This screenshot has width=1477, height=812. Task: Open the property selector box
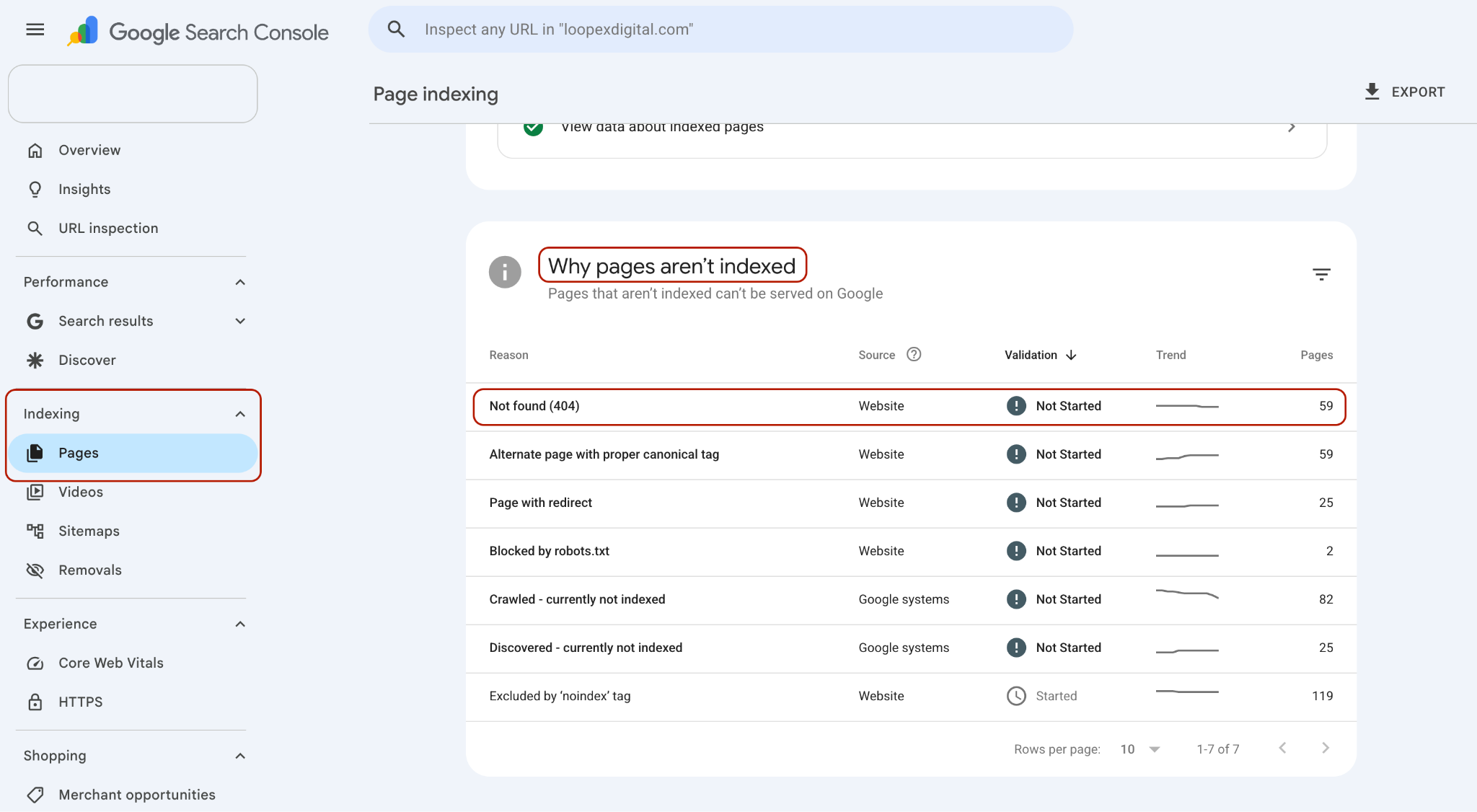click(133, 94)
